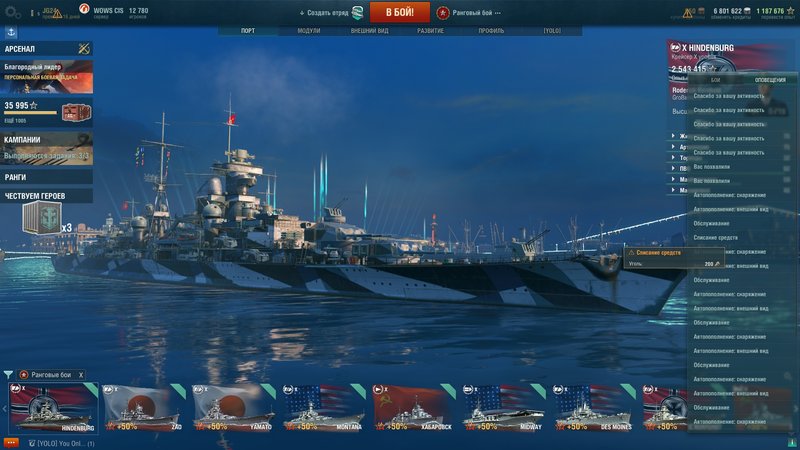Click the clan emblem beside Создать отряд
800x450 pixels.
click(x=358, y=13)
